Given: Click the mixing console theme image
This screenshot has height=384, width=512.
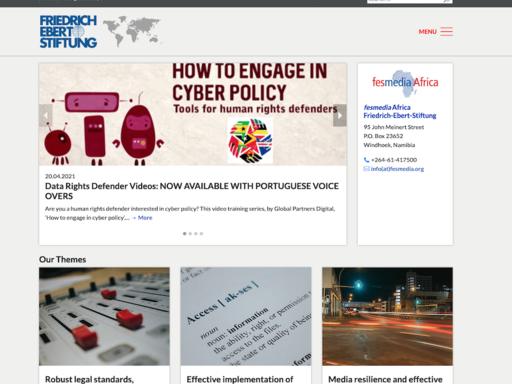Looking at the screenshot, I should click(x=104, y=316).
